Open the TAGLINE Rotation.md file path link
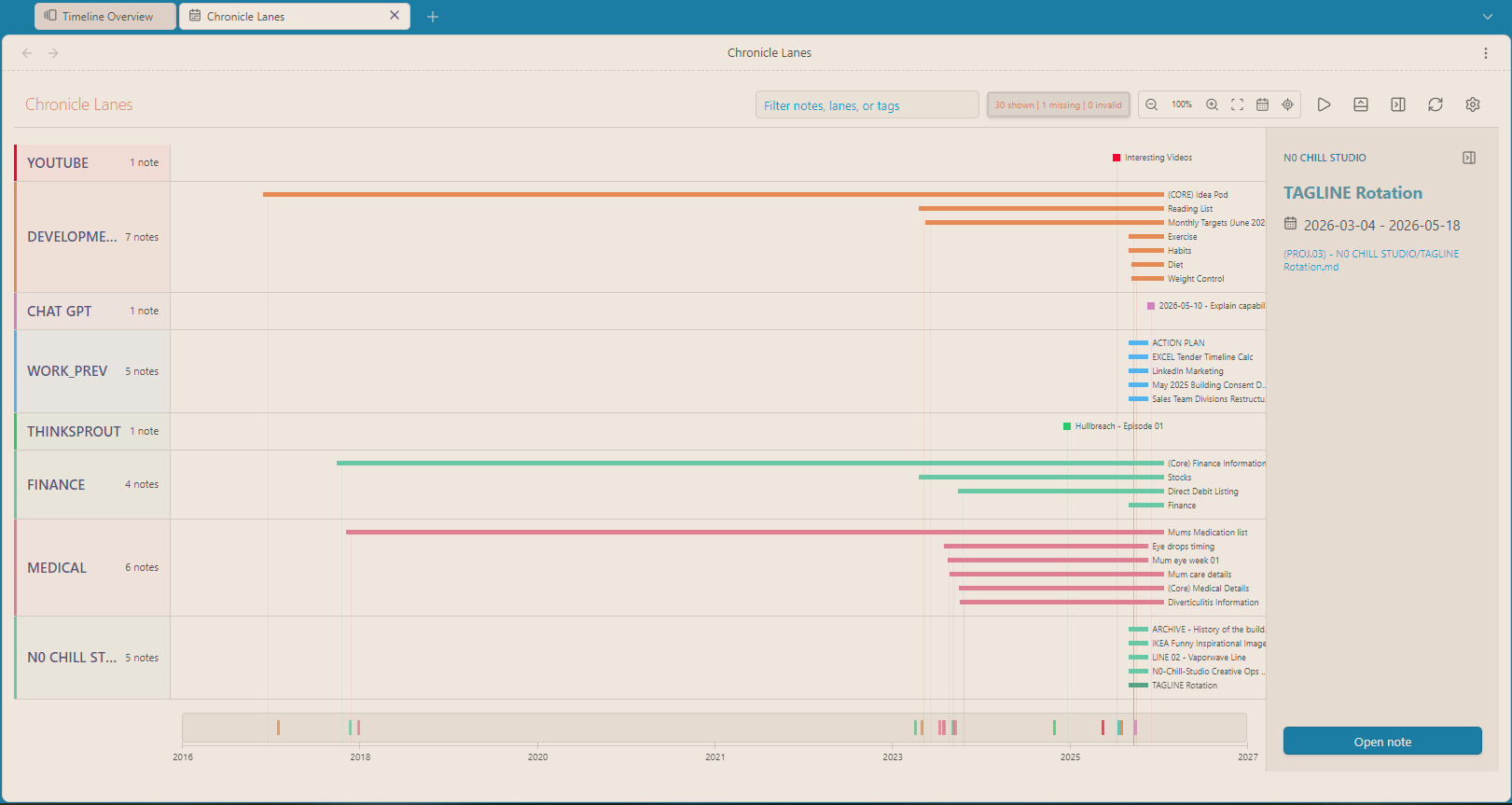Screen dimensions: 1512x805 coord(1371,260)
